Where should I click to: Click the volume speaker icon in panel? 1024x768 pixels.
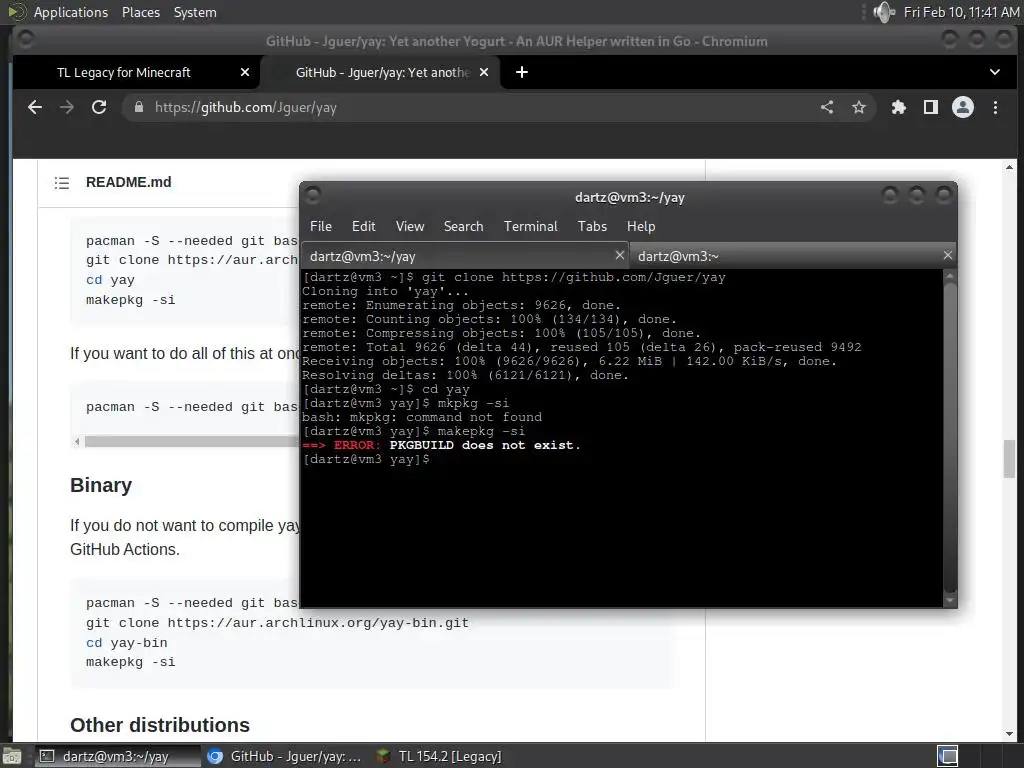coord(884,12)
